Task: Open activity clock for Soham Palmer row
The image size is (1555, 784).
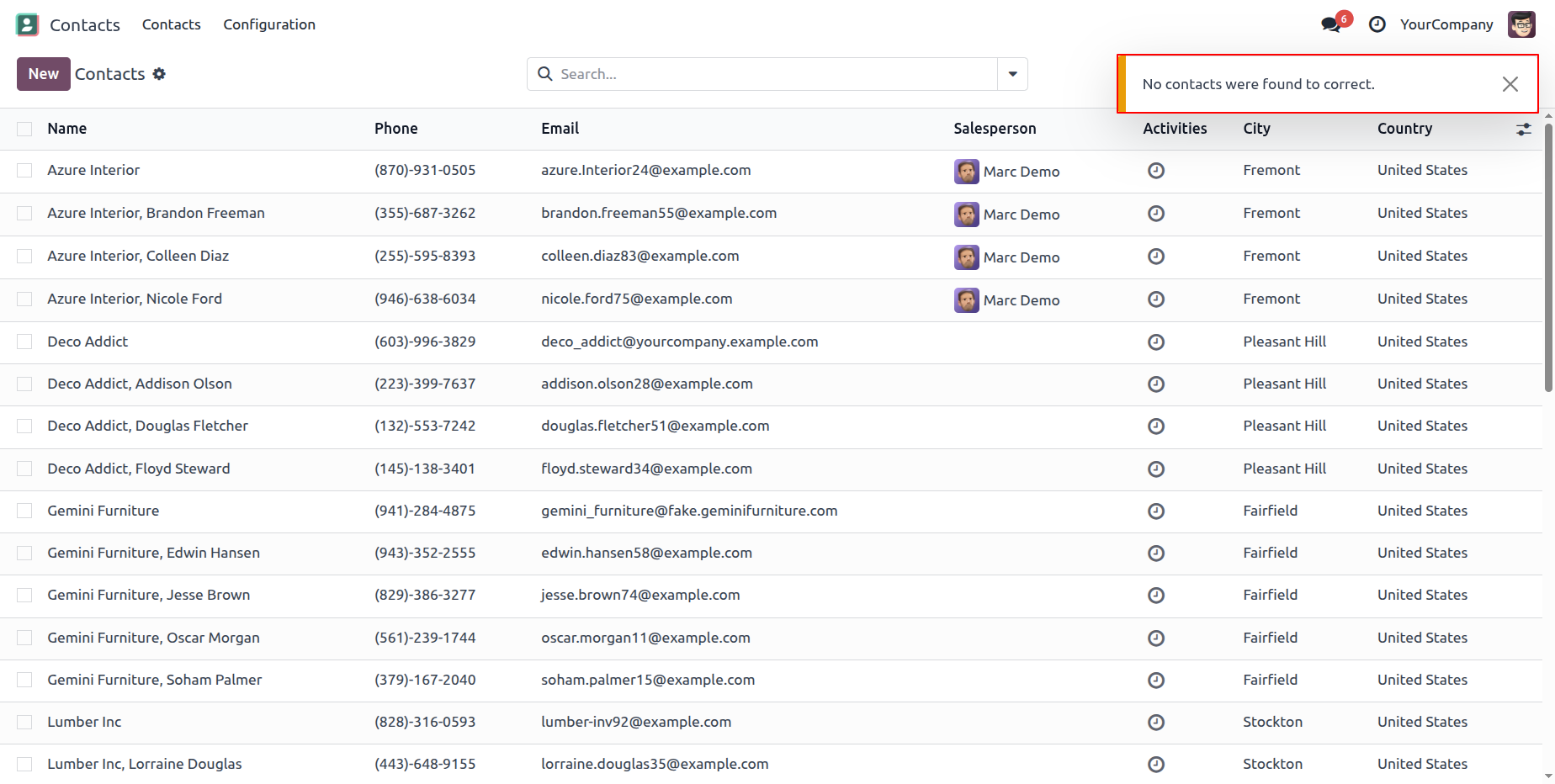Action: pos(1156,681)
